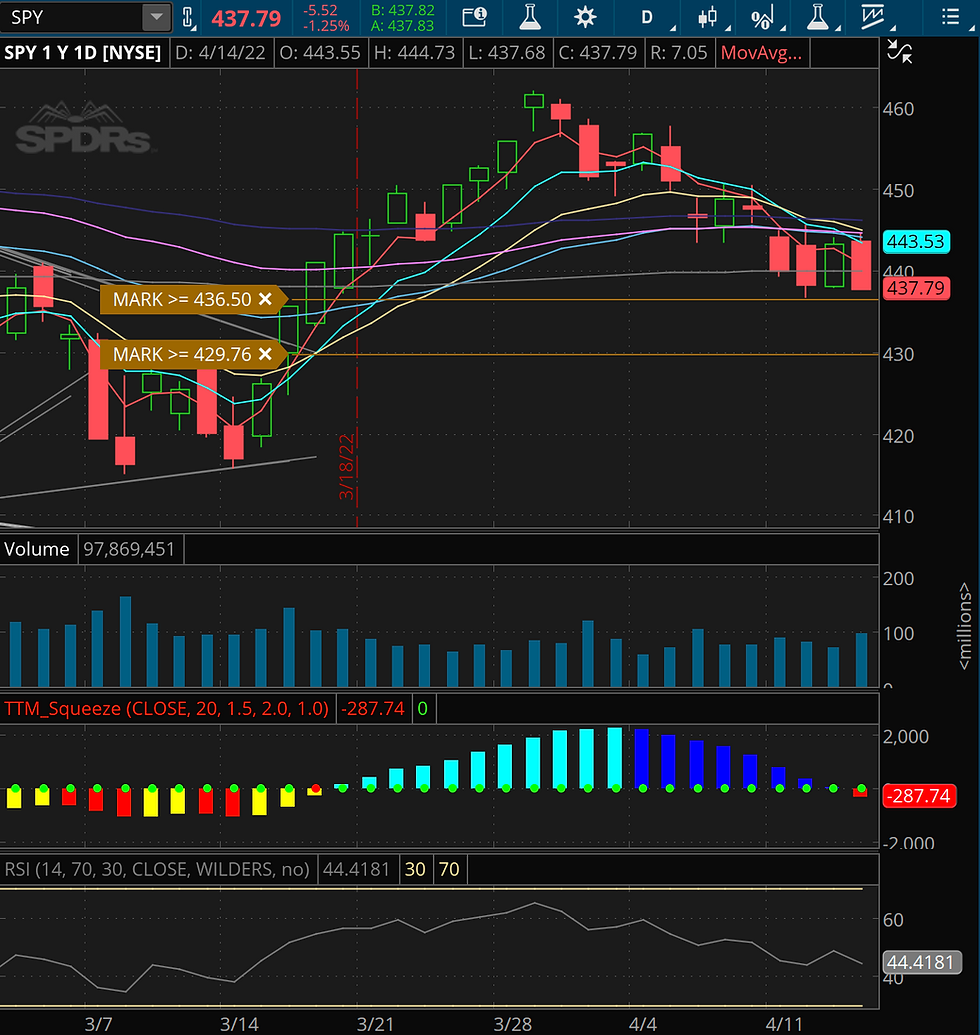Click the 3/18/22 vertical date marker

coord(347,466)
